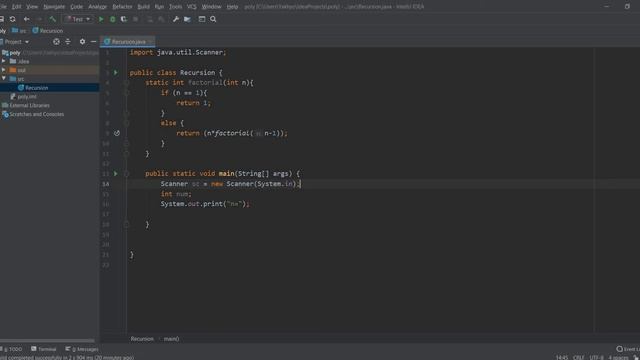Click Recursion in editor breadcrumb bar

[142, 339]
